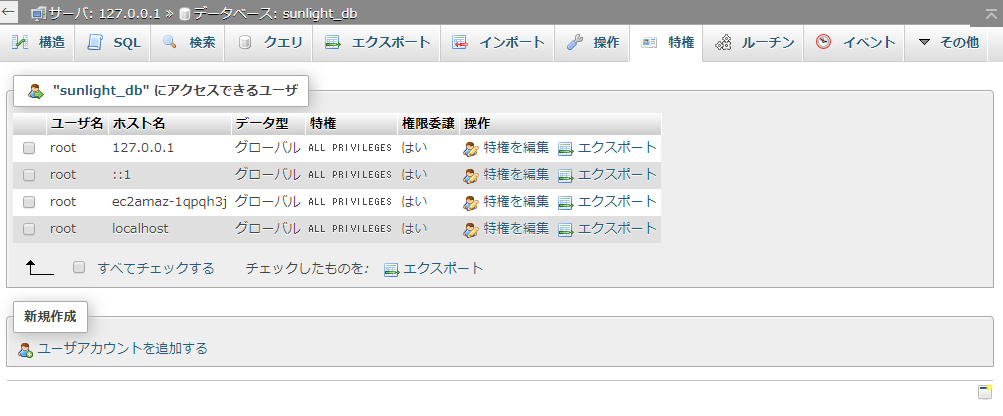Image resolution: width=1003 pixels, height=416 pixels.
Task: Check the box for root at 127.0.0.1
Action: (x=29, y=148)
